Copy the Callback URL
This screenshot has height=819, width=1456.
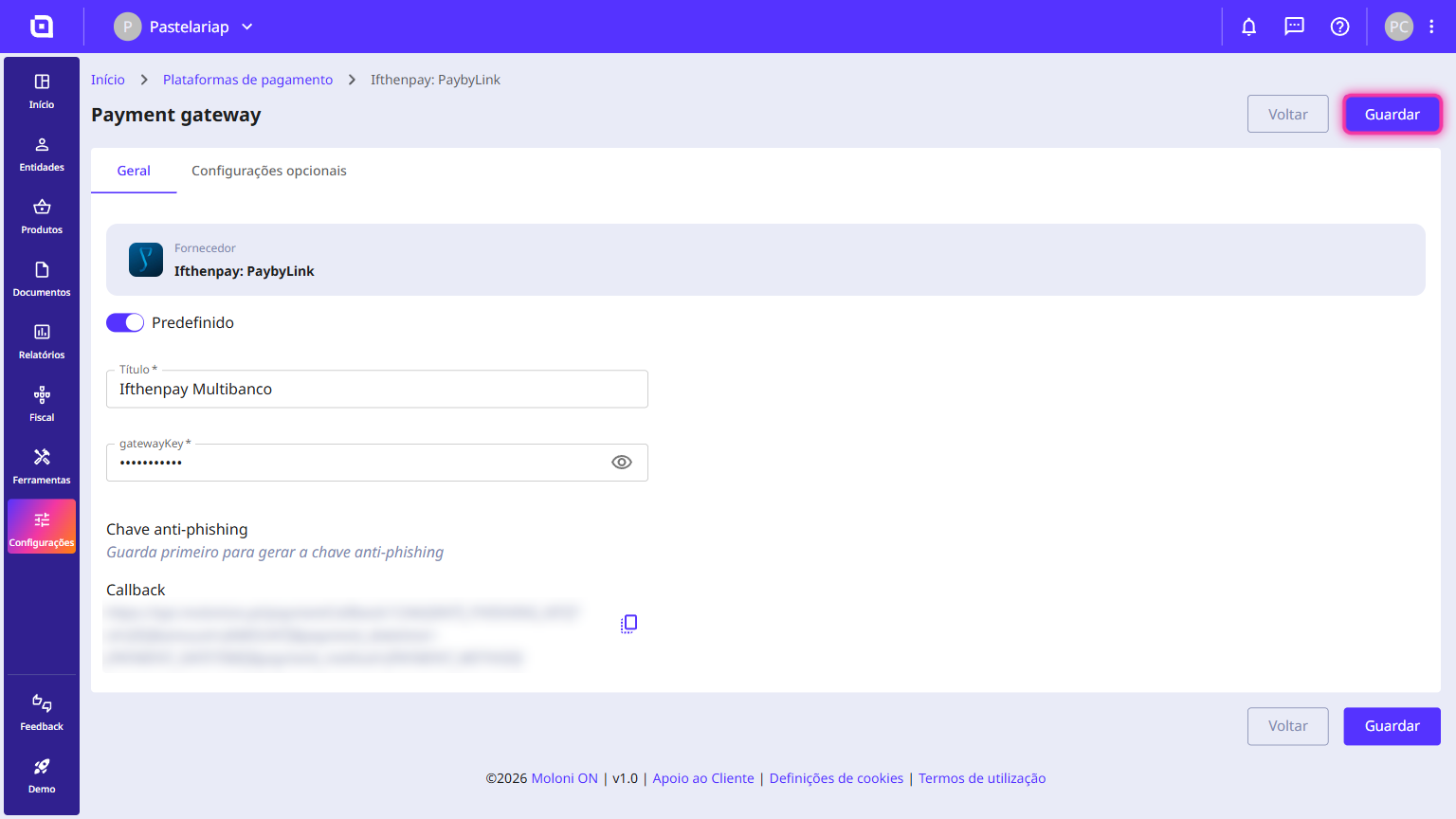click(x=628, y=624)
